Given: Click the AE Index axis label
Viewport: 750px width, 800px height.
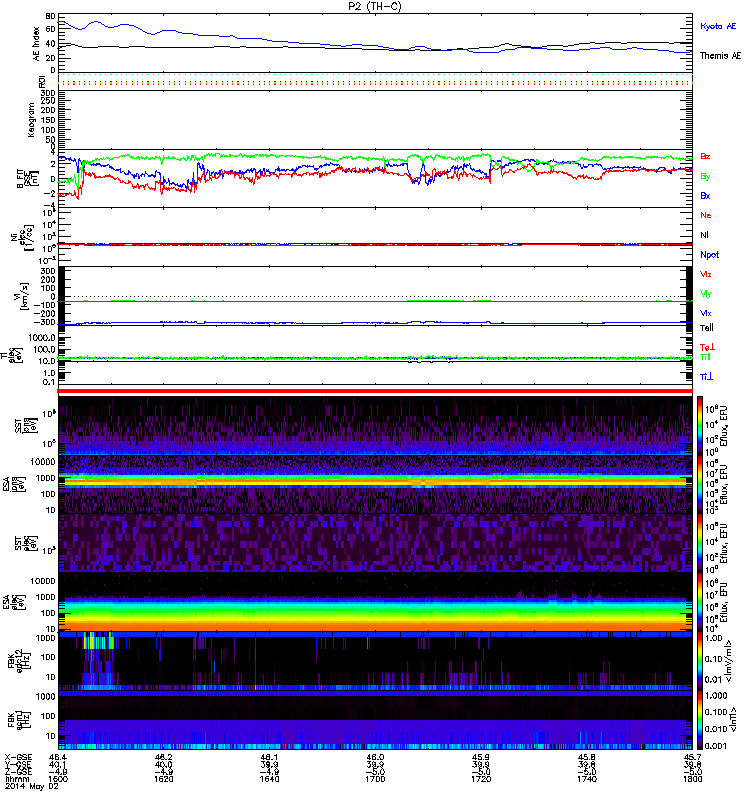Looking at the screenshot, I should point(36,44).
